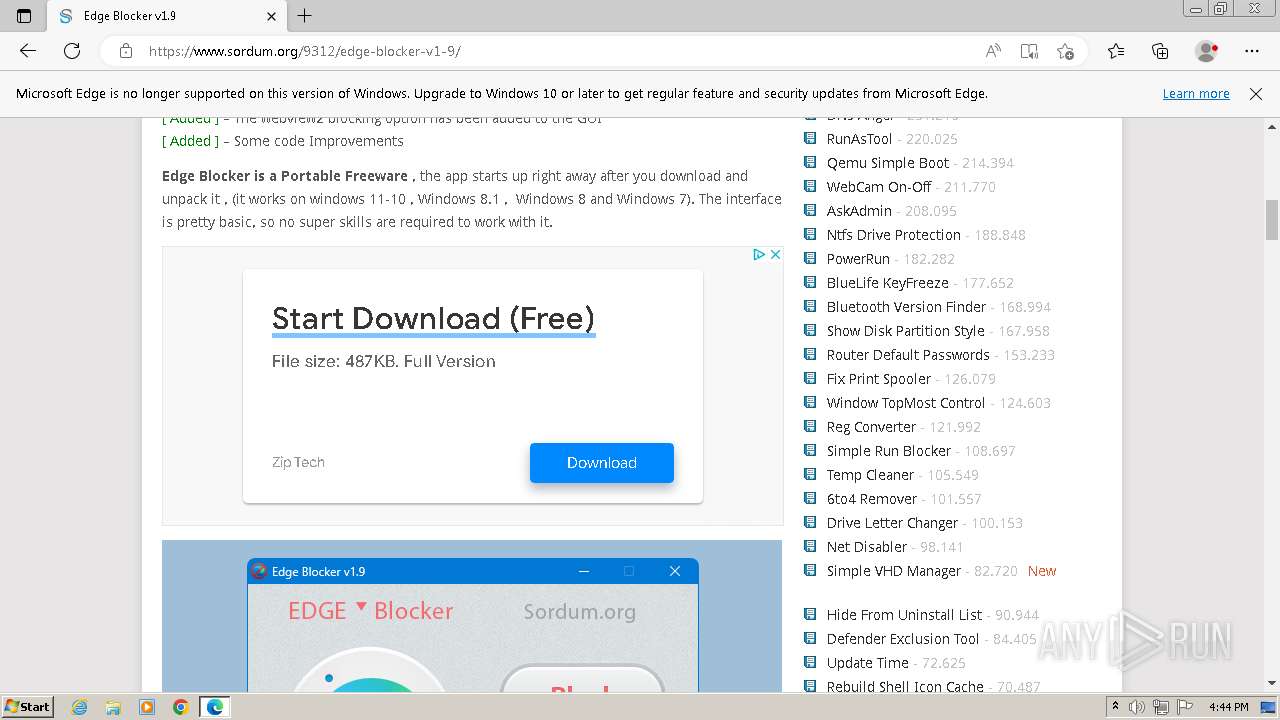Open Internet Explorer from taskbar

pyautogui.click(x=80, y=707)
